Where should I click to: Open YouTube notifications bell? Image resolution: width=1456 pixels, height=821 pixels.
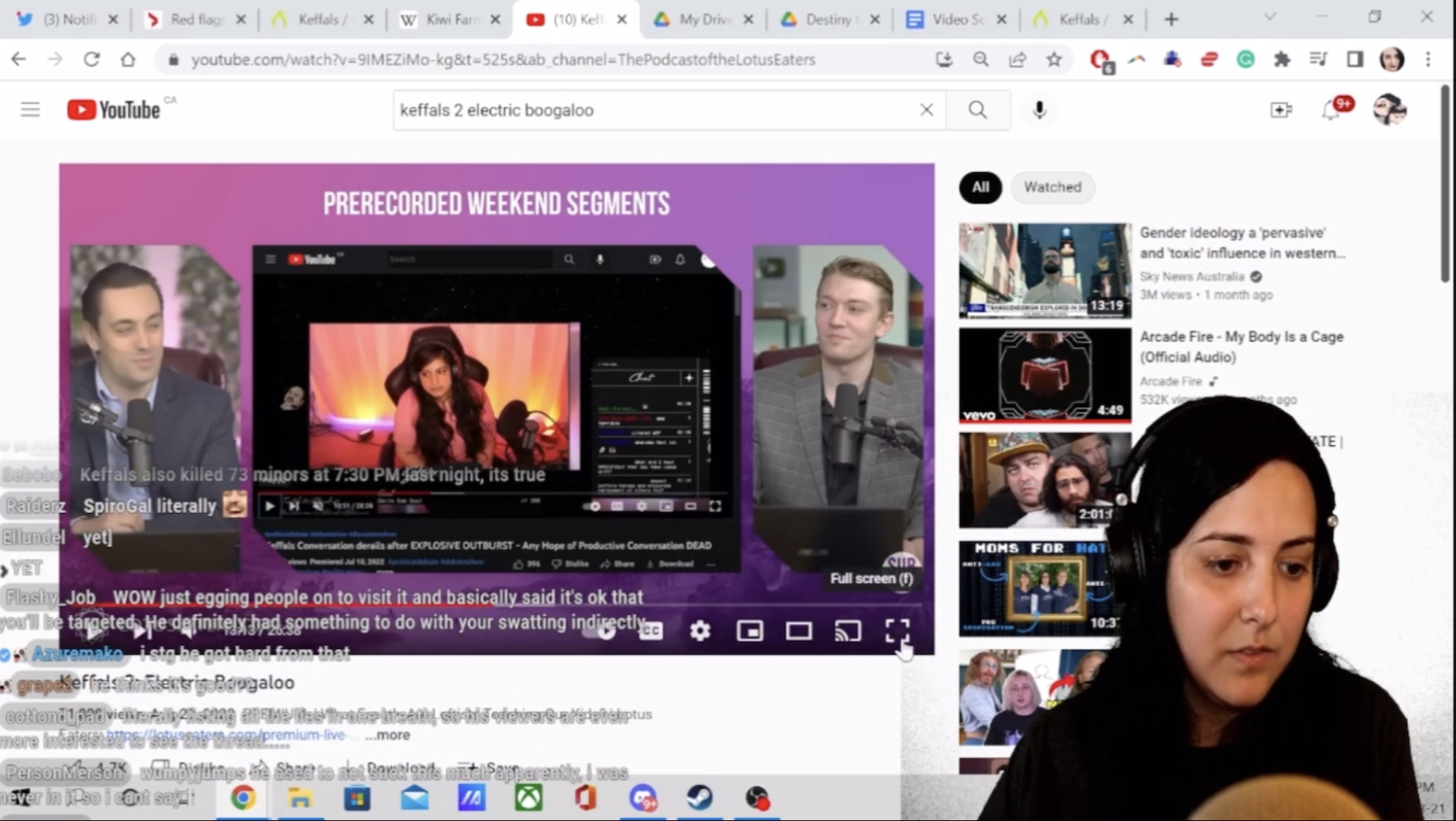pos(1331,110)
